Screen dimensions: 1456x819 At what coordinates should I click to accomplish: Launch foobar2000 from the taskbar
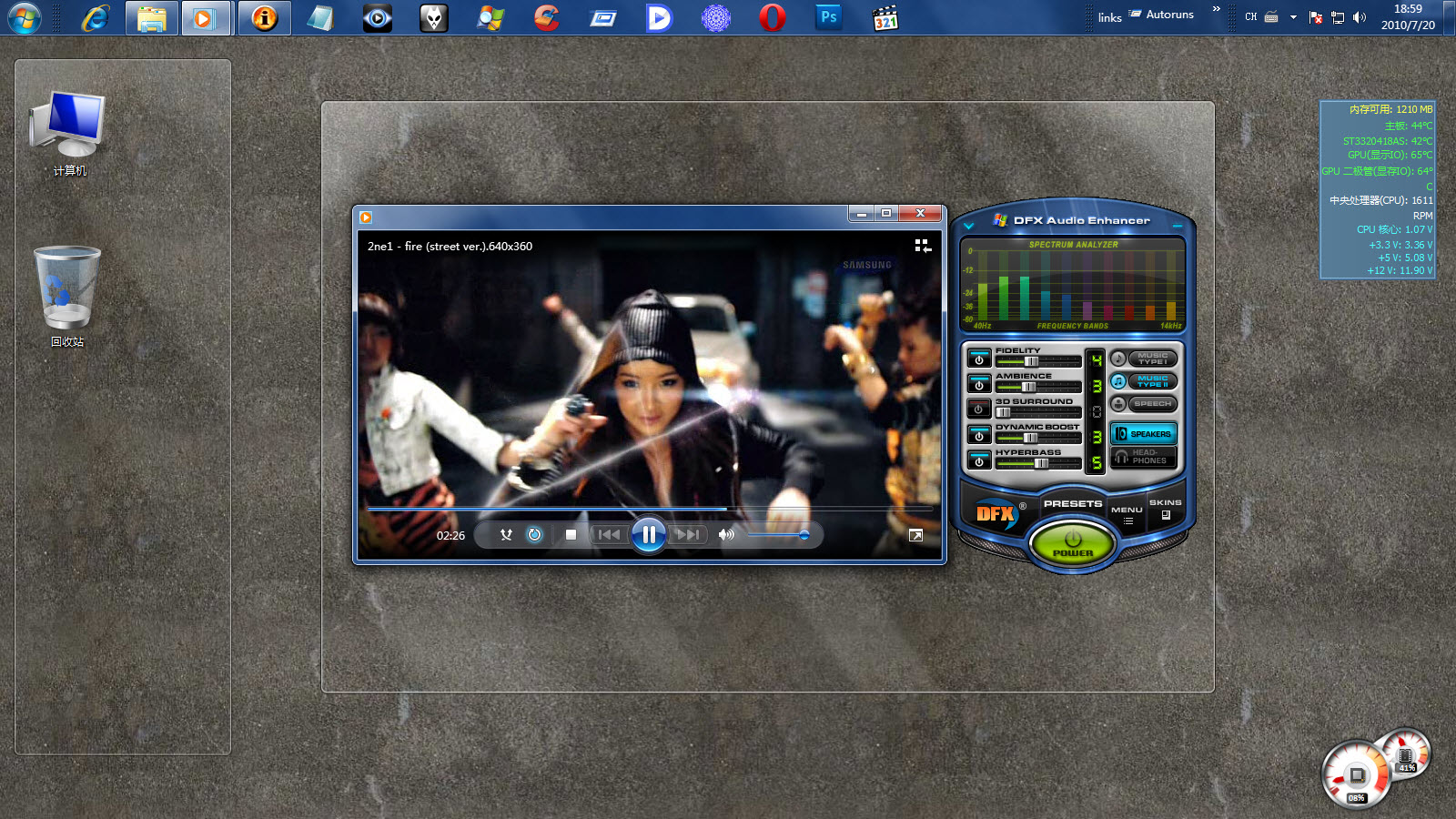coord(434,17)
